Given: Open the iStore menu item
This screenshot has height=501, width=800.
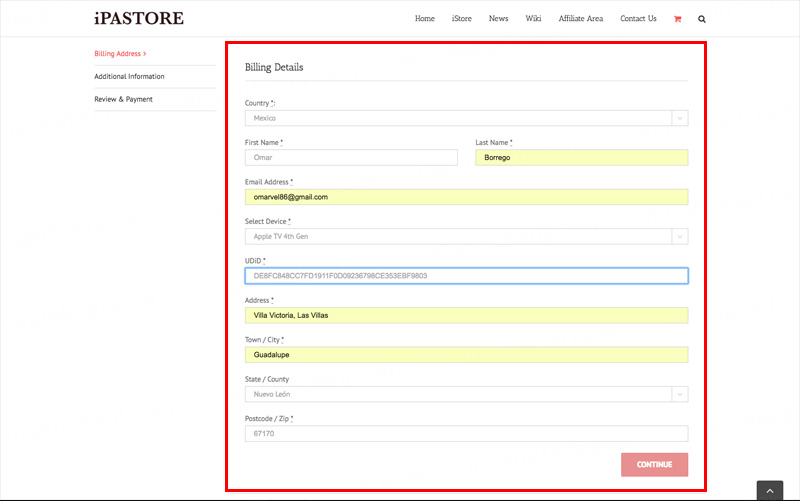Looking at the screenshot, I should (x=462, y=18).
